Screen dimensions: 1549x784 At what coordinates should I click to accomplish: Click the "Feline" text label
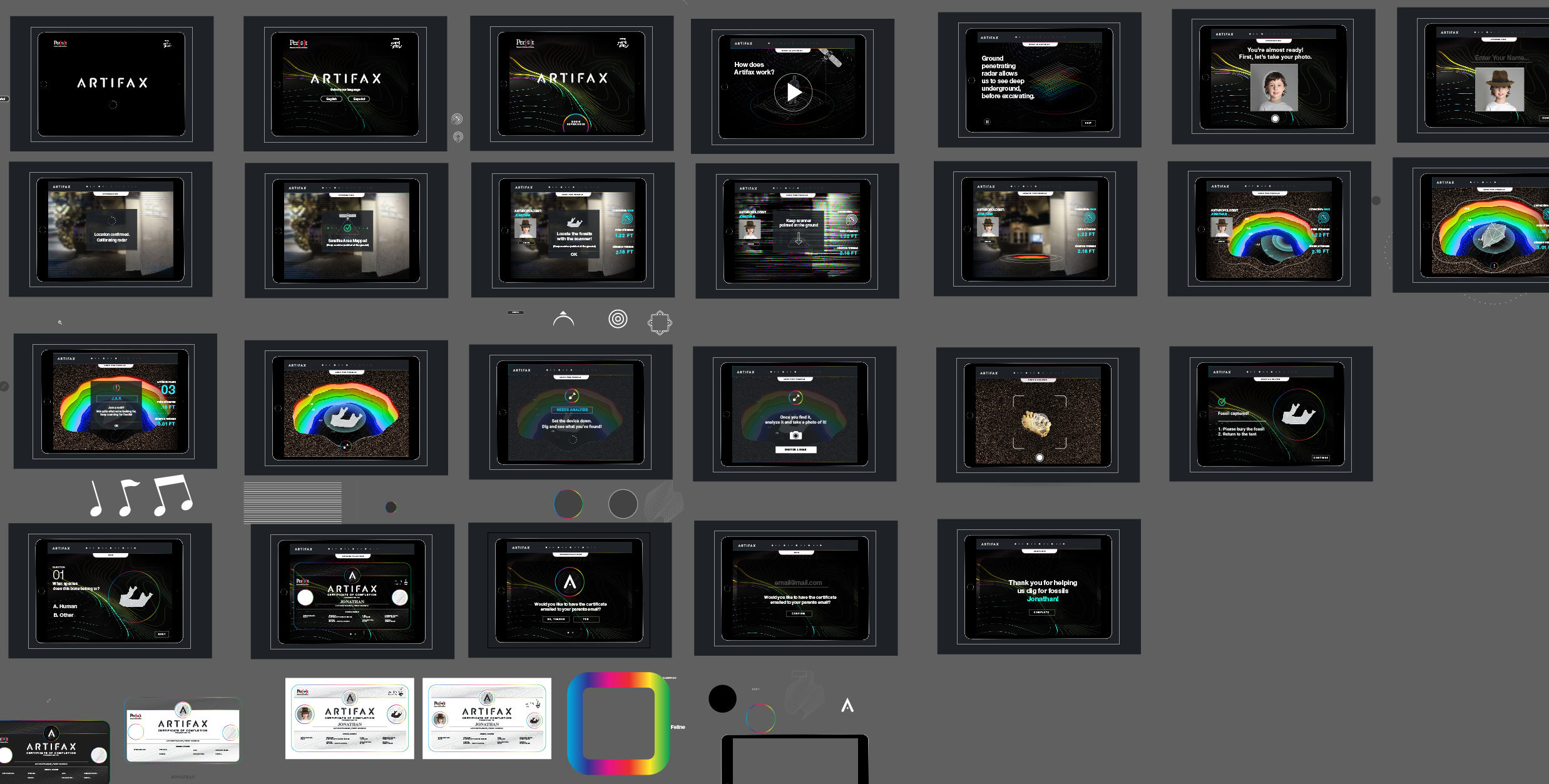(x=678, y=727)
